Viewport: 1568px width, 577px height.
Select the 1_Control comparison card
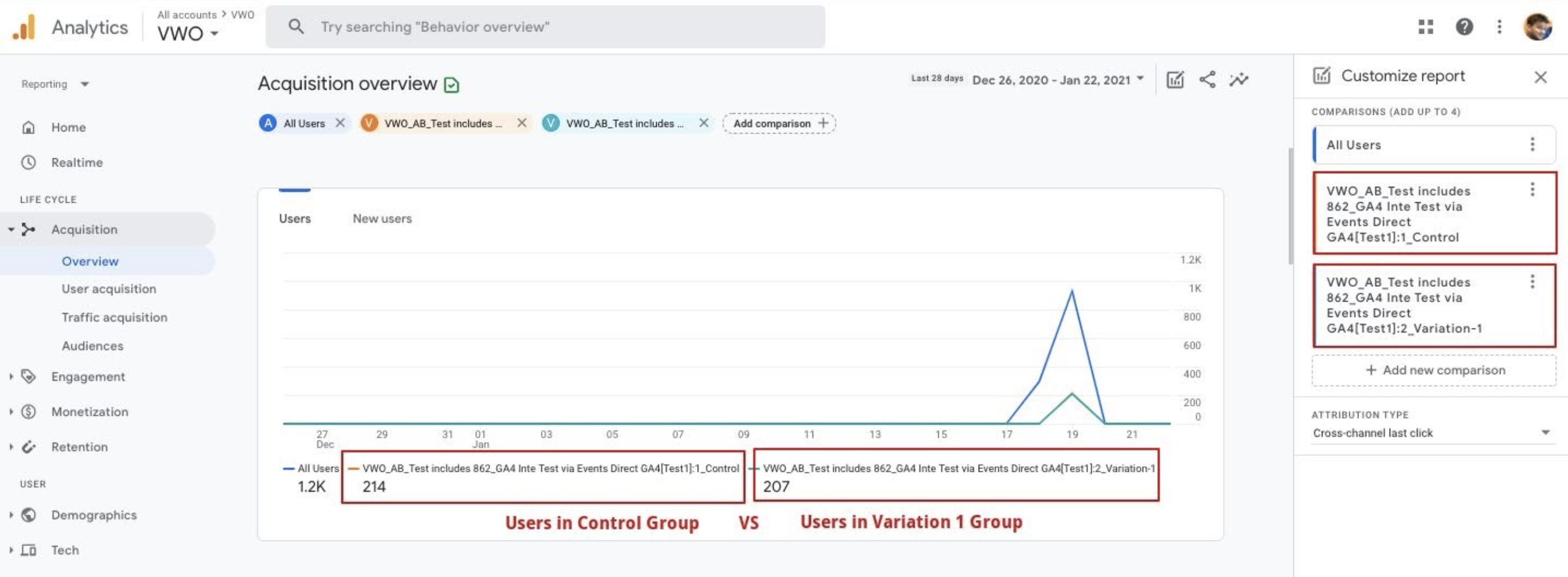coord(1434,213)
